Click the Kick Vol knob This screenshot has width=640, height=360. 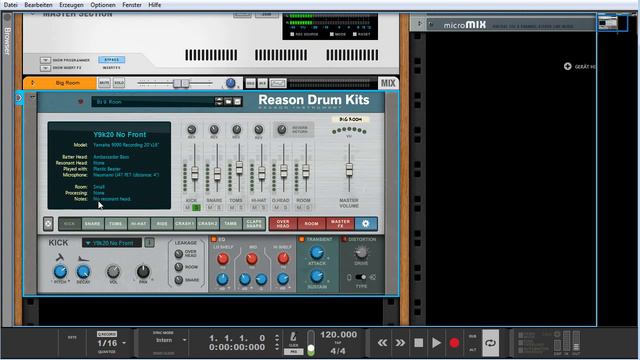[113, 271]
